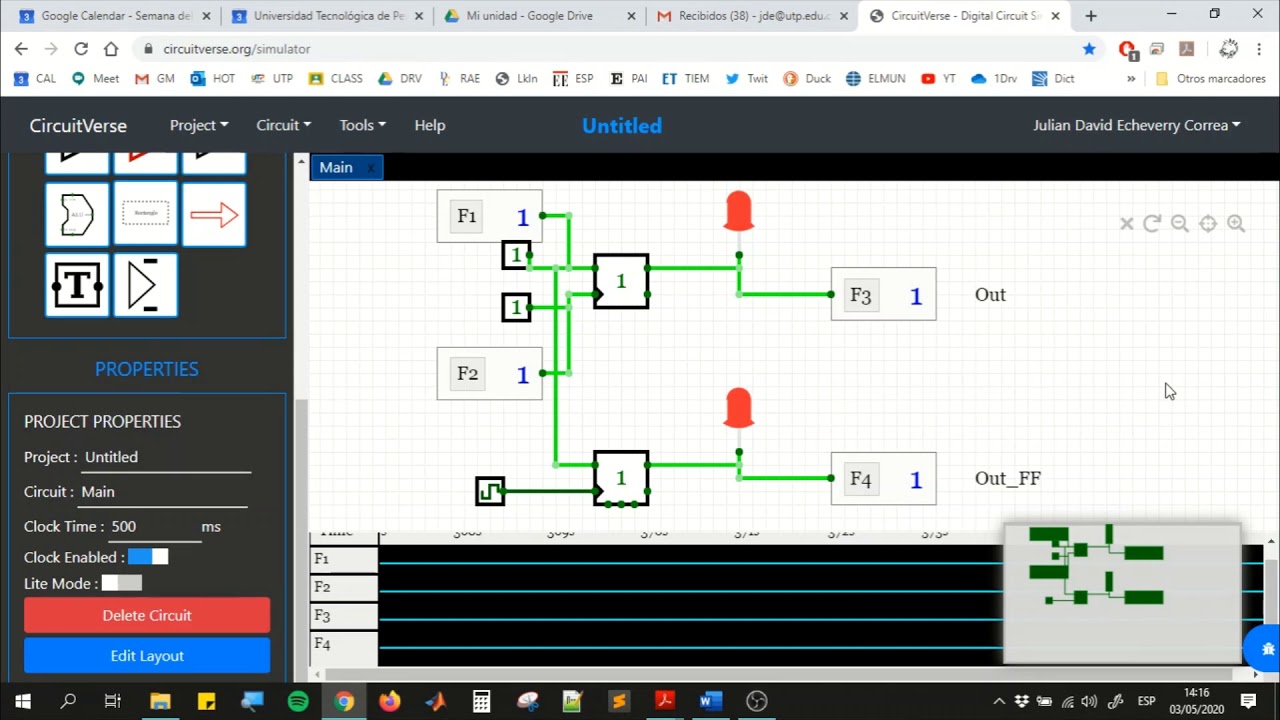The height and width of the screenshot is (720, 1280).
Task: Close the Main circuit tab
Action: pyautogui.click(x=370, y=168)
